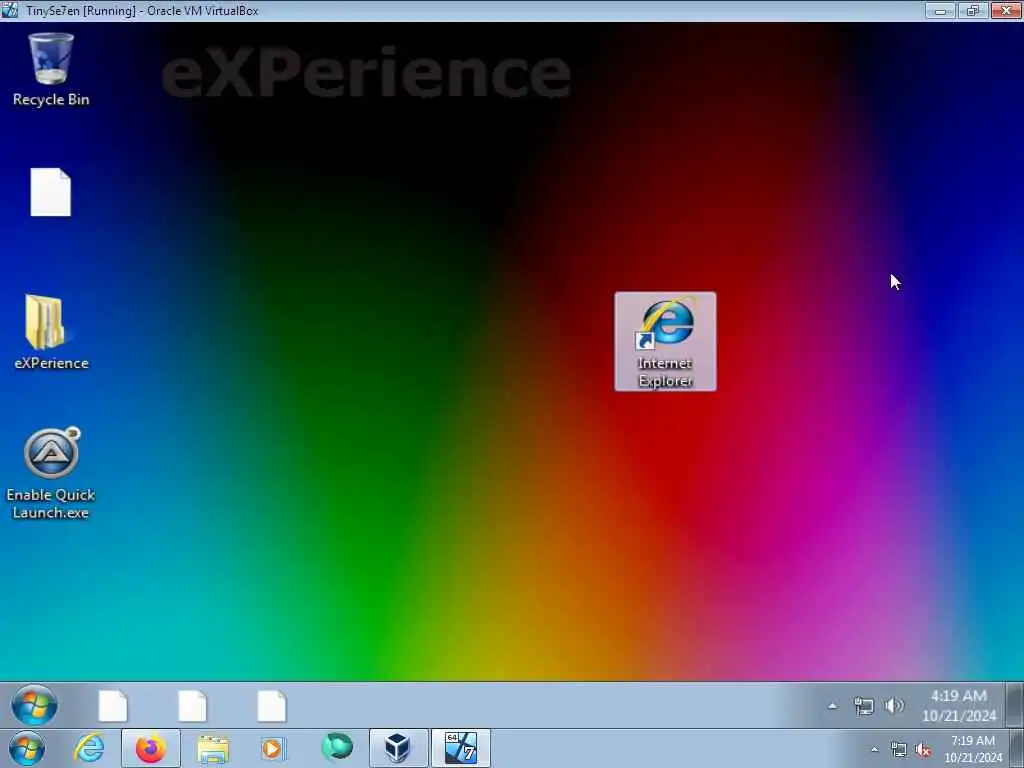
Task: Open the host Start orb
Action: (x=27, y=748)
